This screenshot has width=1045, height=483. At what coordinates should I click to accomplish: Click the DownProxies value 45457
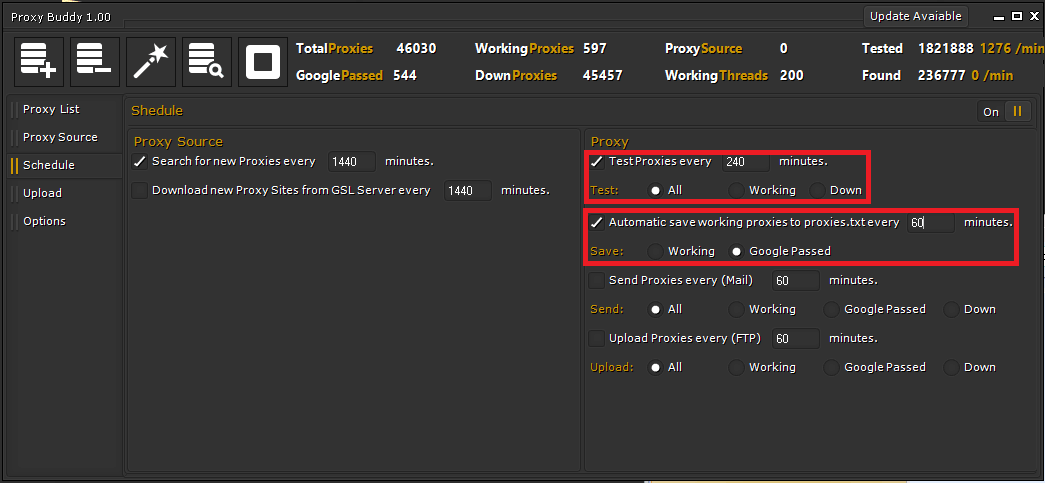(x=602, y=76)
